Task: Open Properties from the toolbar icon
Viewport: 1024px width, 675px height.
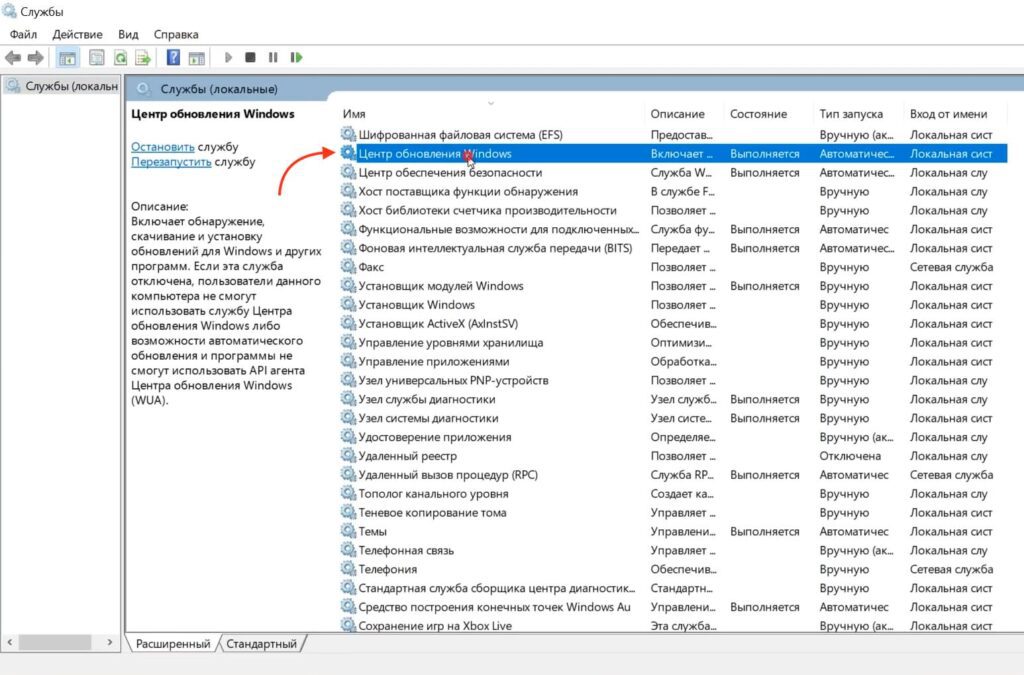Action: pyautogui.click(x=97, y=57)
